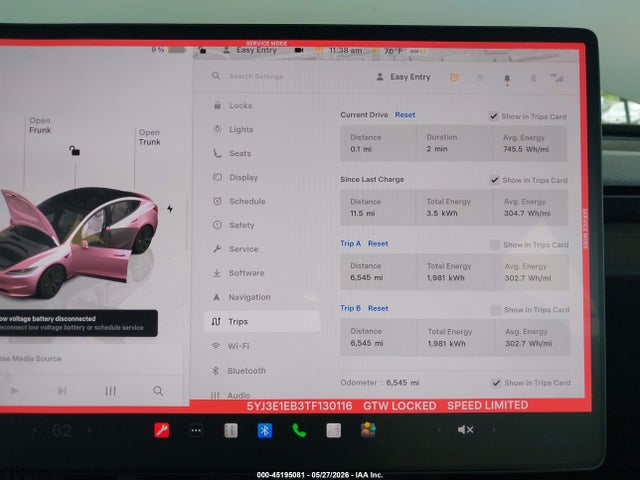Open the green Phone app
Viewport: 640px width, 480px height.
pyautogui.click(x=299, y=430)
